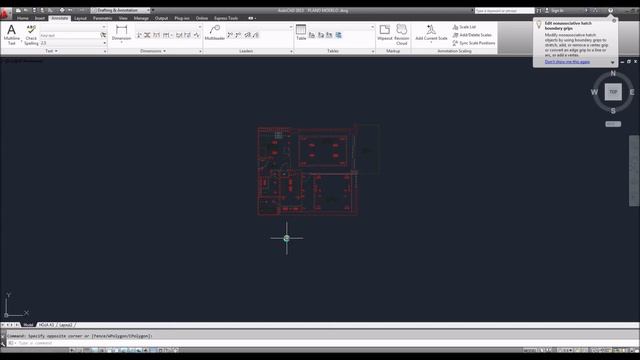Expand the Text panel
This screenshot has width=640, height=360.
pyautogui.click(x=51, y=51)
